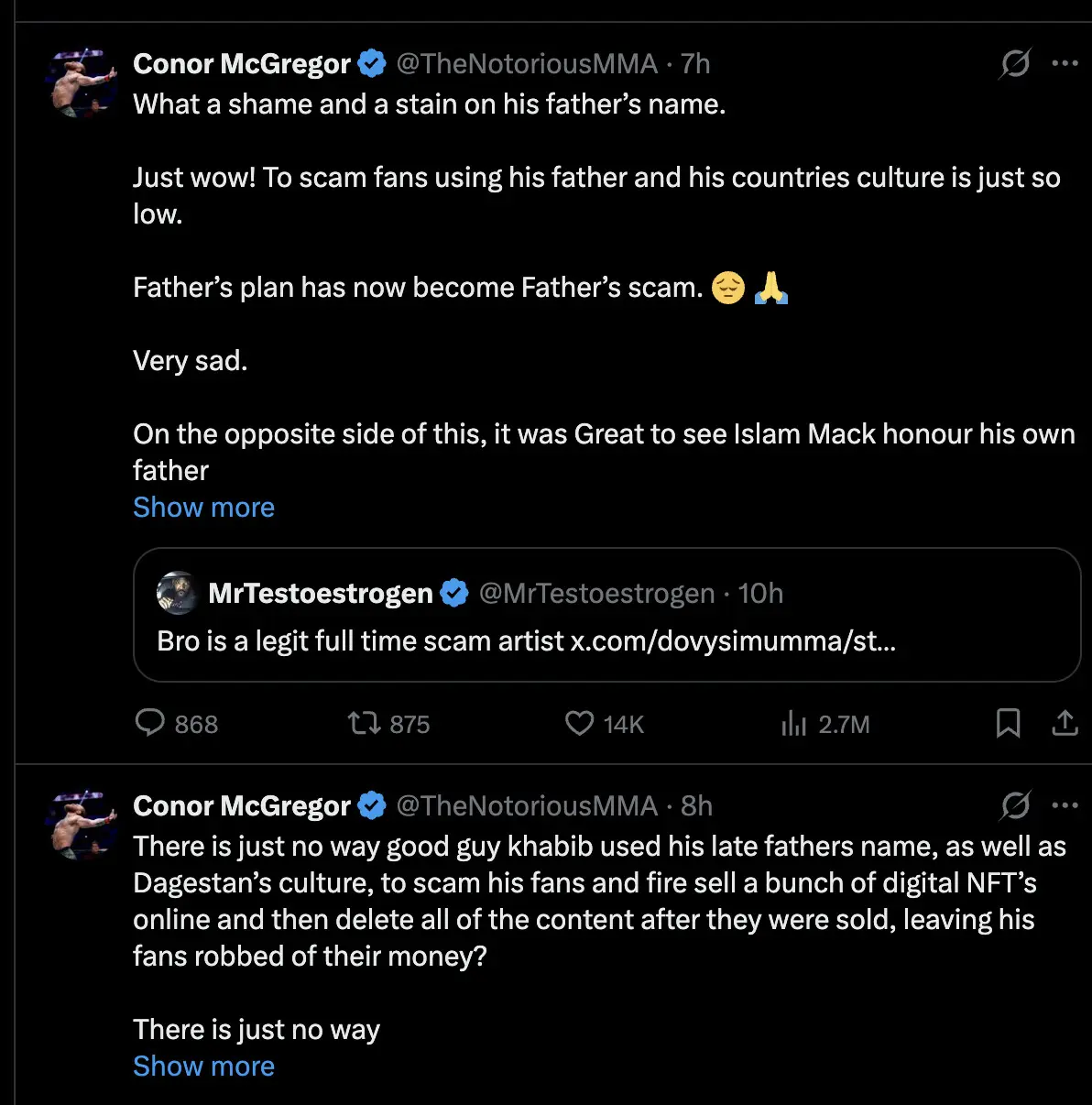The height and width of the screenshot is (1105, 1092).
Task: Repost the Father's scam tweet
Action: click(365, 724)
